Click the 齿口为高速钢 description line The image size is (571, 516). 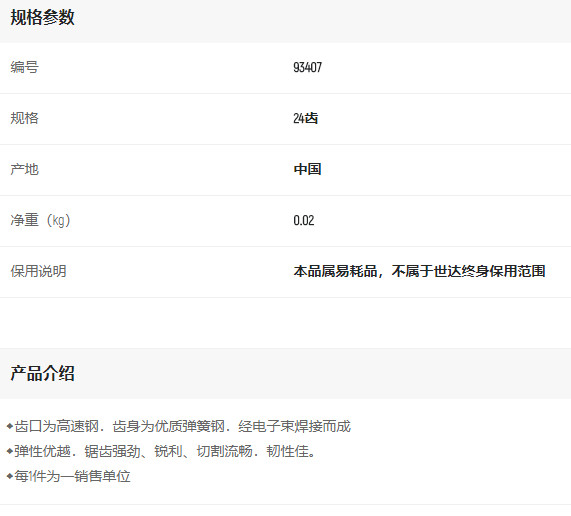(178, 426)
